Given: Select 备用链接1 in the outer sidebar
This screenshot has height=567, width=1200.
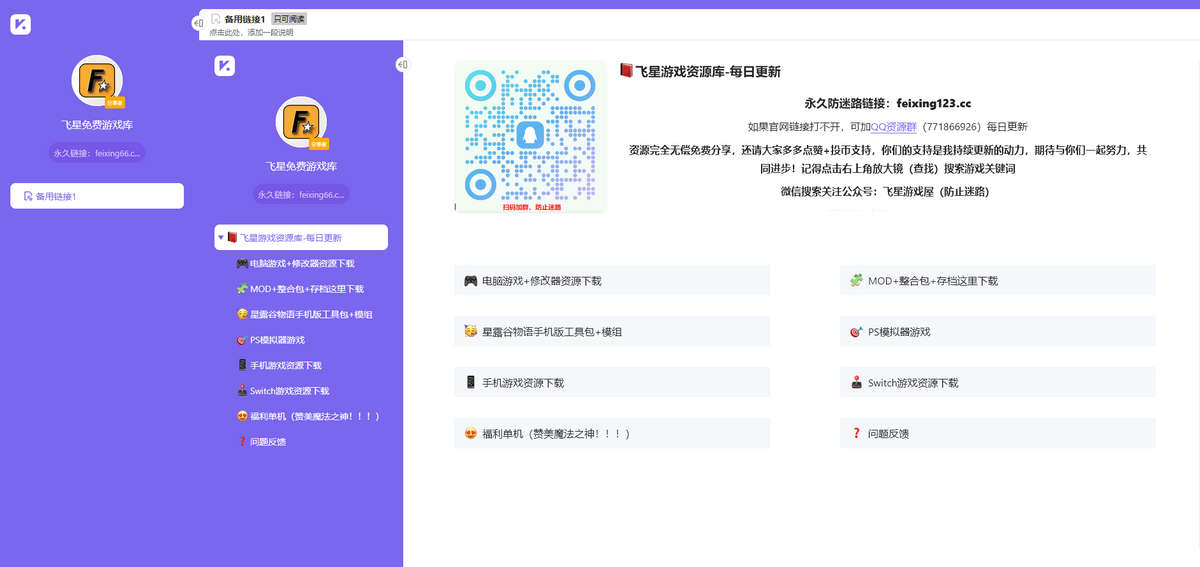Looking at the screenshot, I should tap(97, 196).
